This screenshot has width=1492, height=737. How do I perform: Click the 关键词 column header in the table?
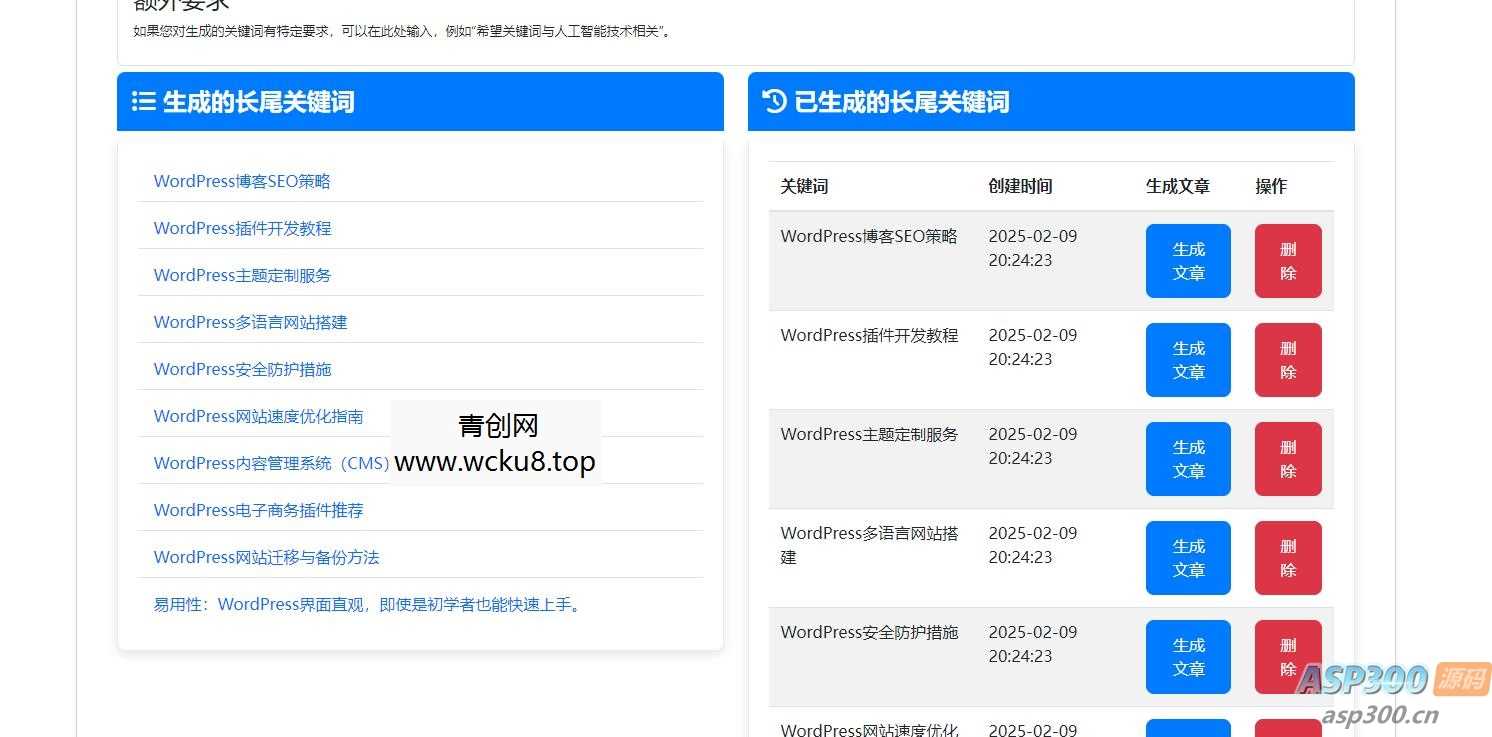[x=803, y=186]
